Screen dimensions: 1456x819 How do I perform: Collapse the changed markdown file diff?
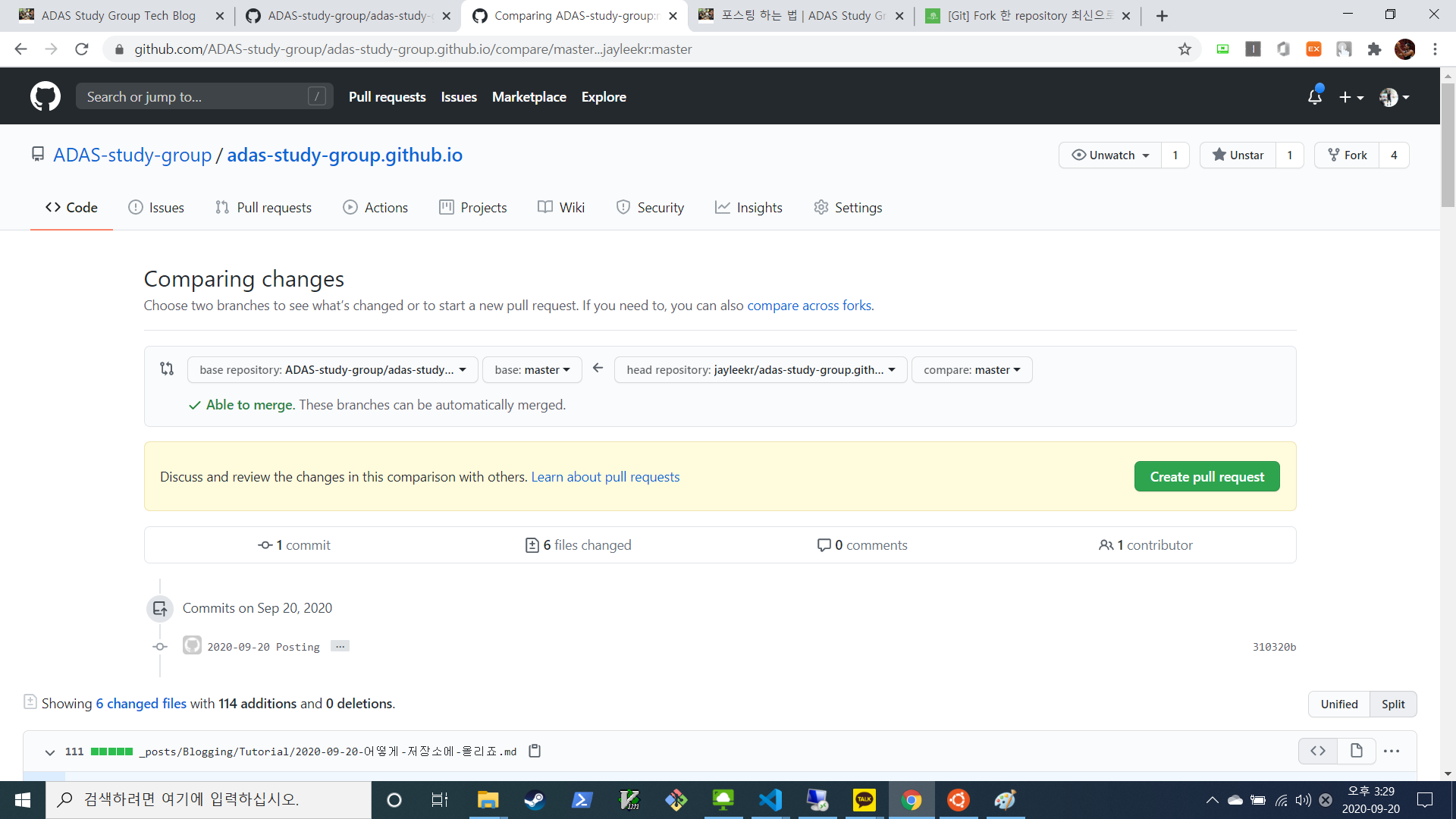pos(50,752)
